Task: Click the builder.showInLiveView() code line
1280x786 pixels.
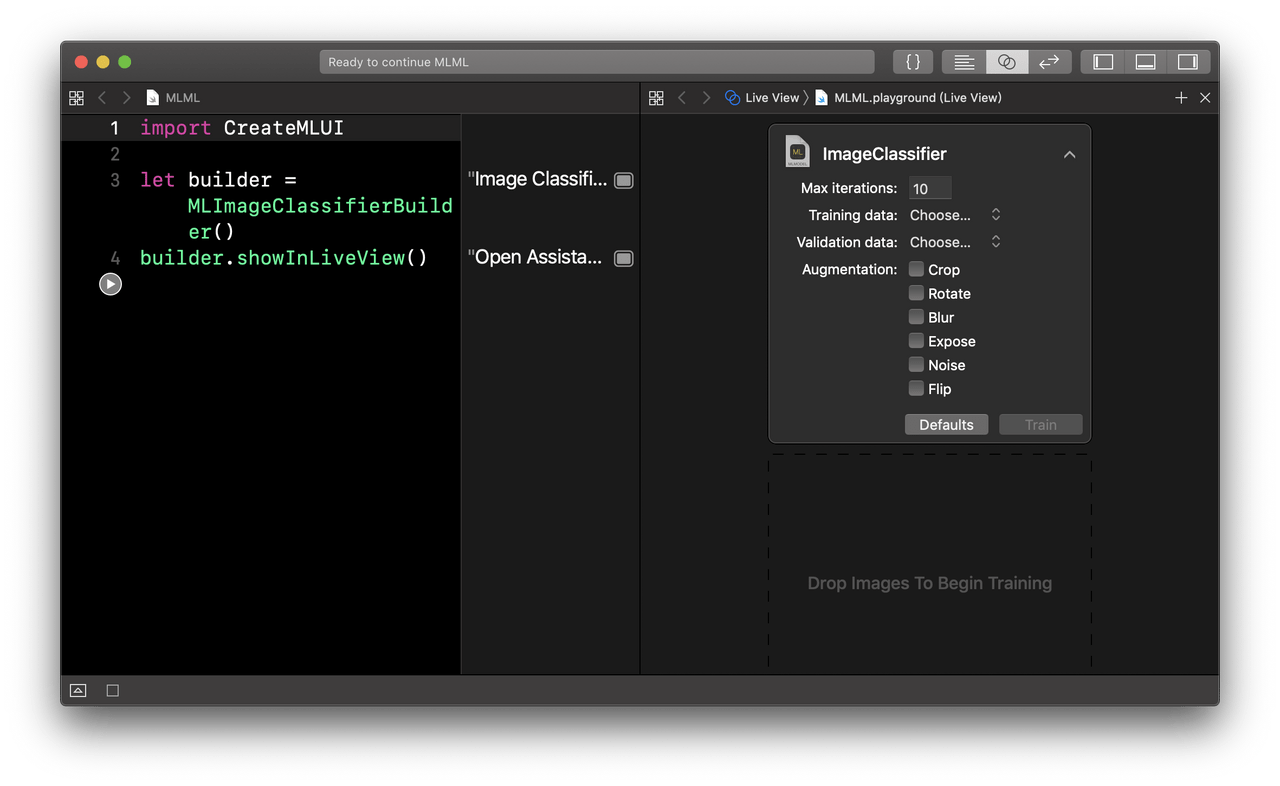Action: (284, 258)
